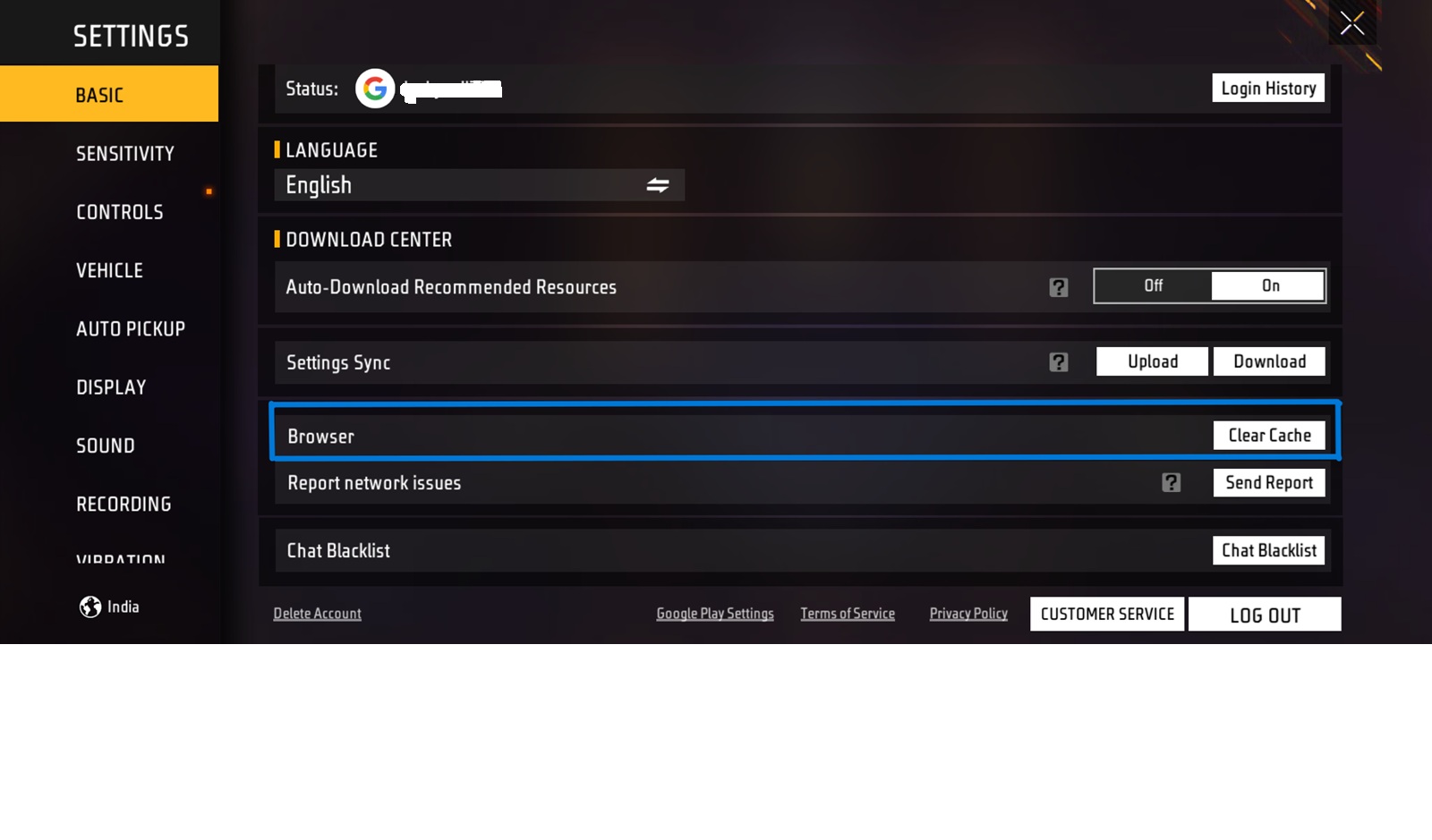1432x840 pixels.
Task: Open the Privacy Policy link
Action: pyautogui.click(x=968, y=614)
